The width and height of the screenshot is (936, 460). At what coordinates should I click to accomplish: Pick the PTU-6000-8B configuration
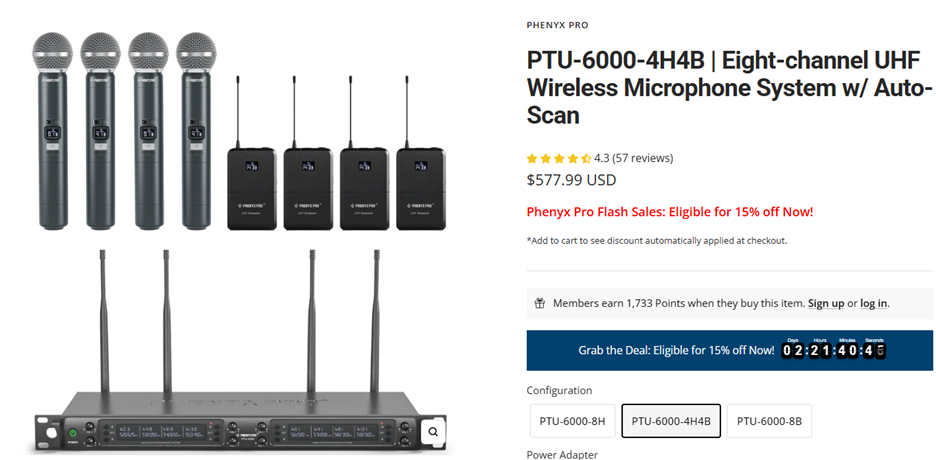[769, 421]
